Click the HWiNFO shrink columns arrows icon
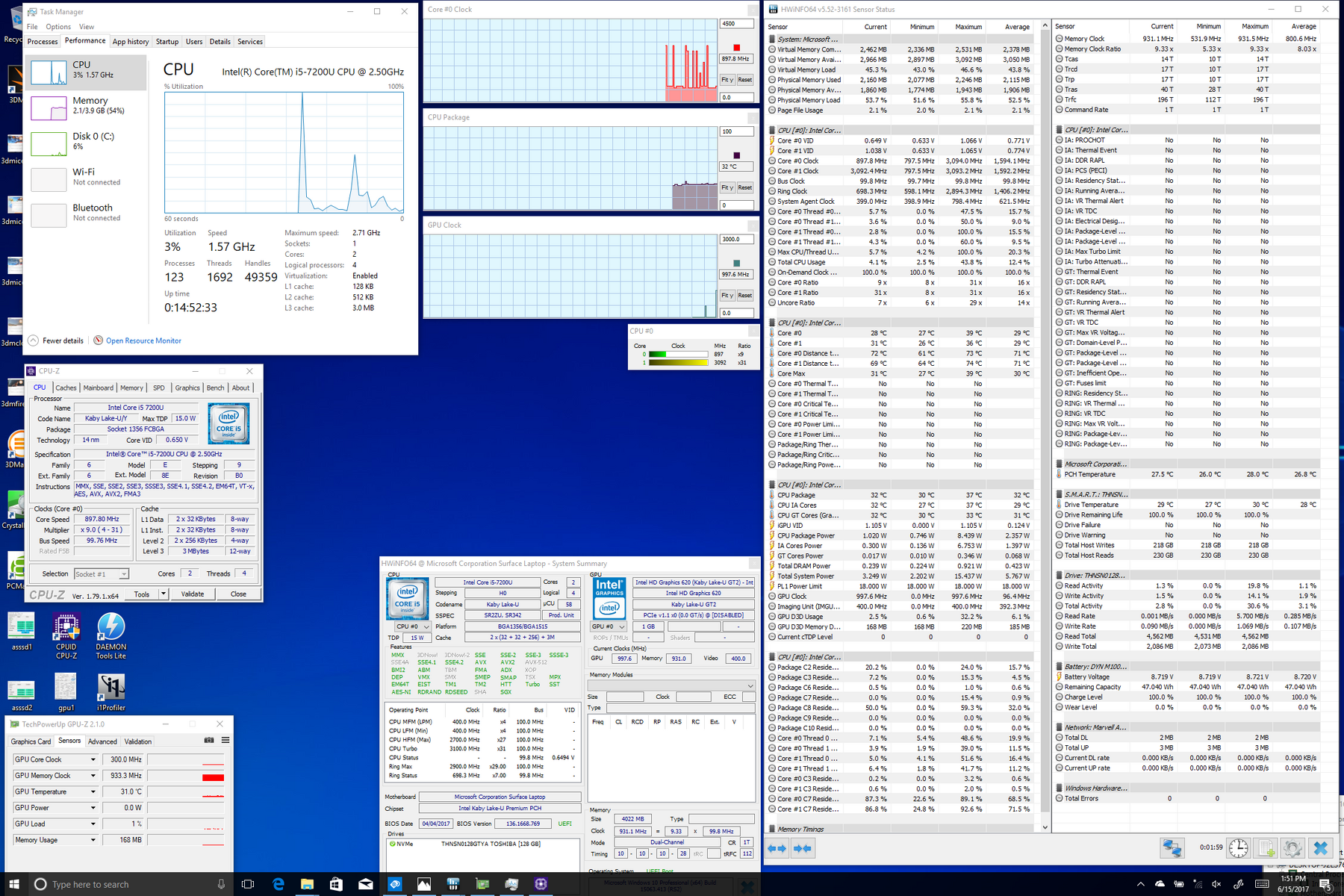The height and width of the screenshot is (896, 1344). (803, 848)
